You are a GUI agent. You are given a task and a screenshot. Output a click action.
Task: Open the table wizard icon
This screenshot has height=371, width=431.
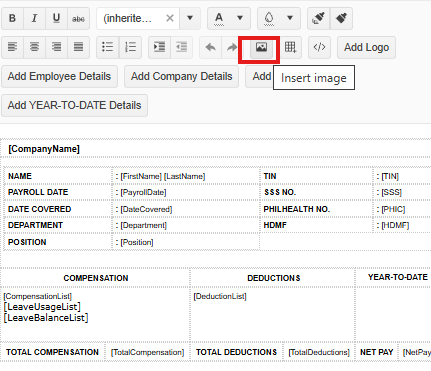(290, 47)
